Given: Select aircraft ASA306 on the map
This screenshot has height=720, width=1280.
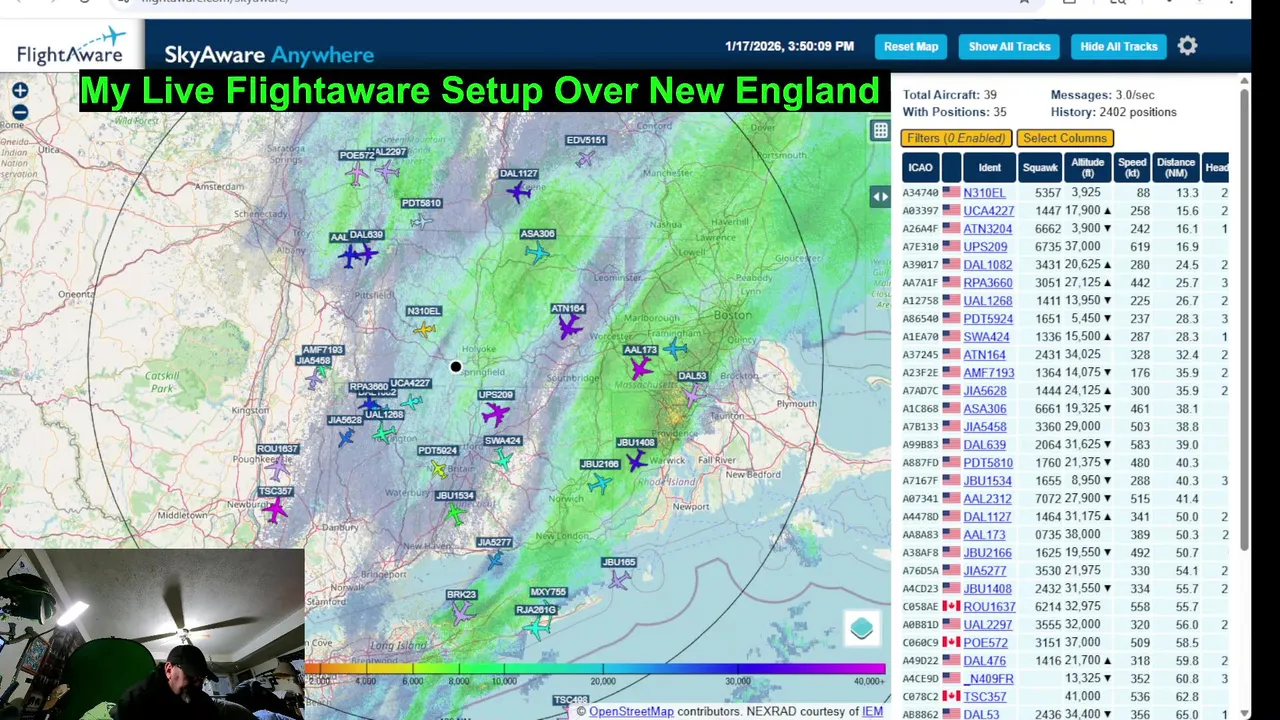Looking at the screenshot, I should (538, 252).
